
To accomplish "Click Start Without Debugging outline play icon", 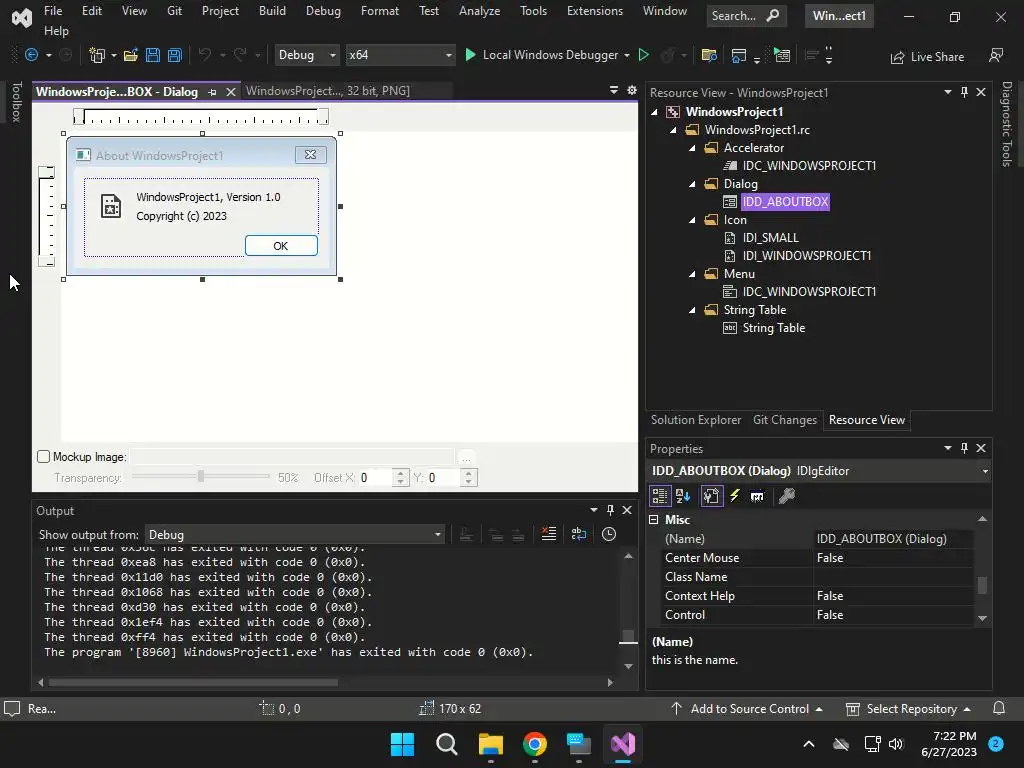I will click(x=643, y=55).
